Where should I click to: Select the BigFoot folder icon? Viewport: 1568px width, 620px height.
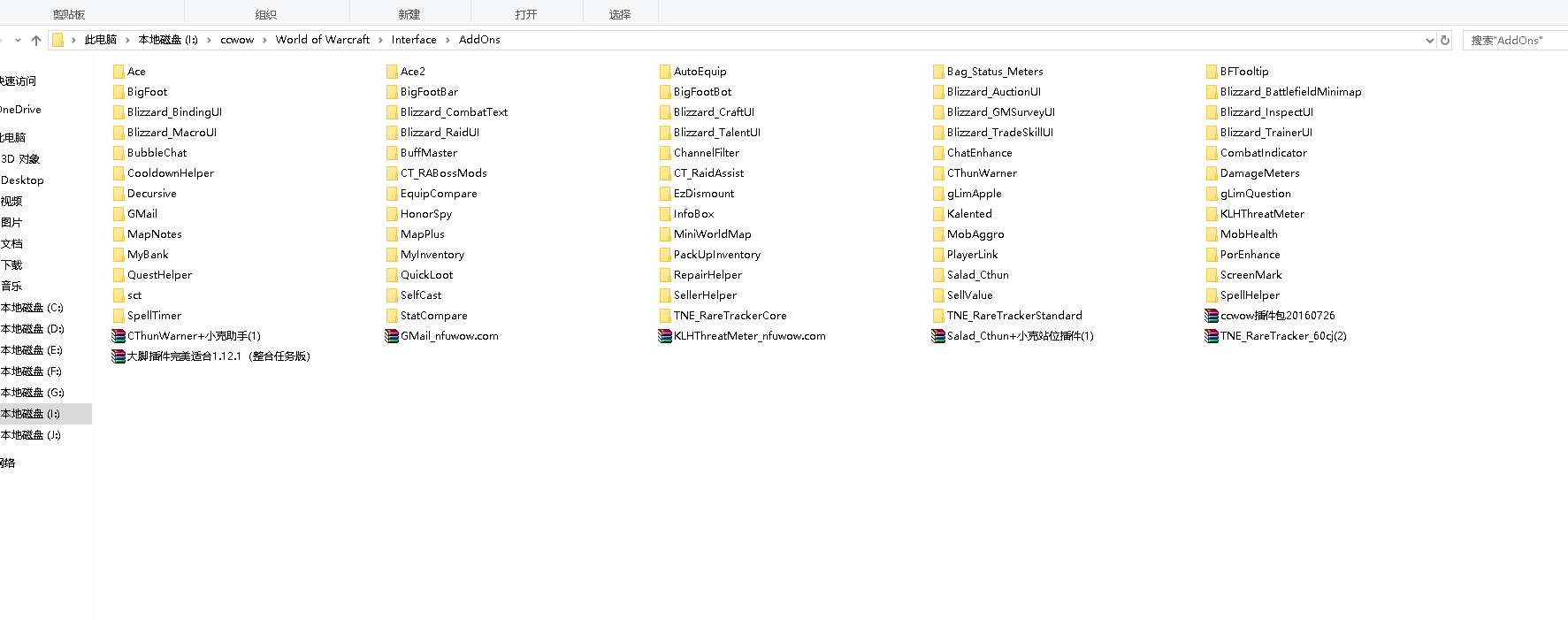click(x=119, y=92)
